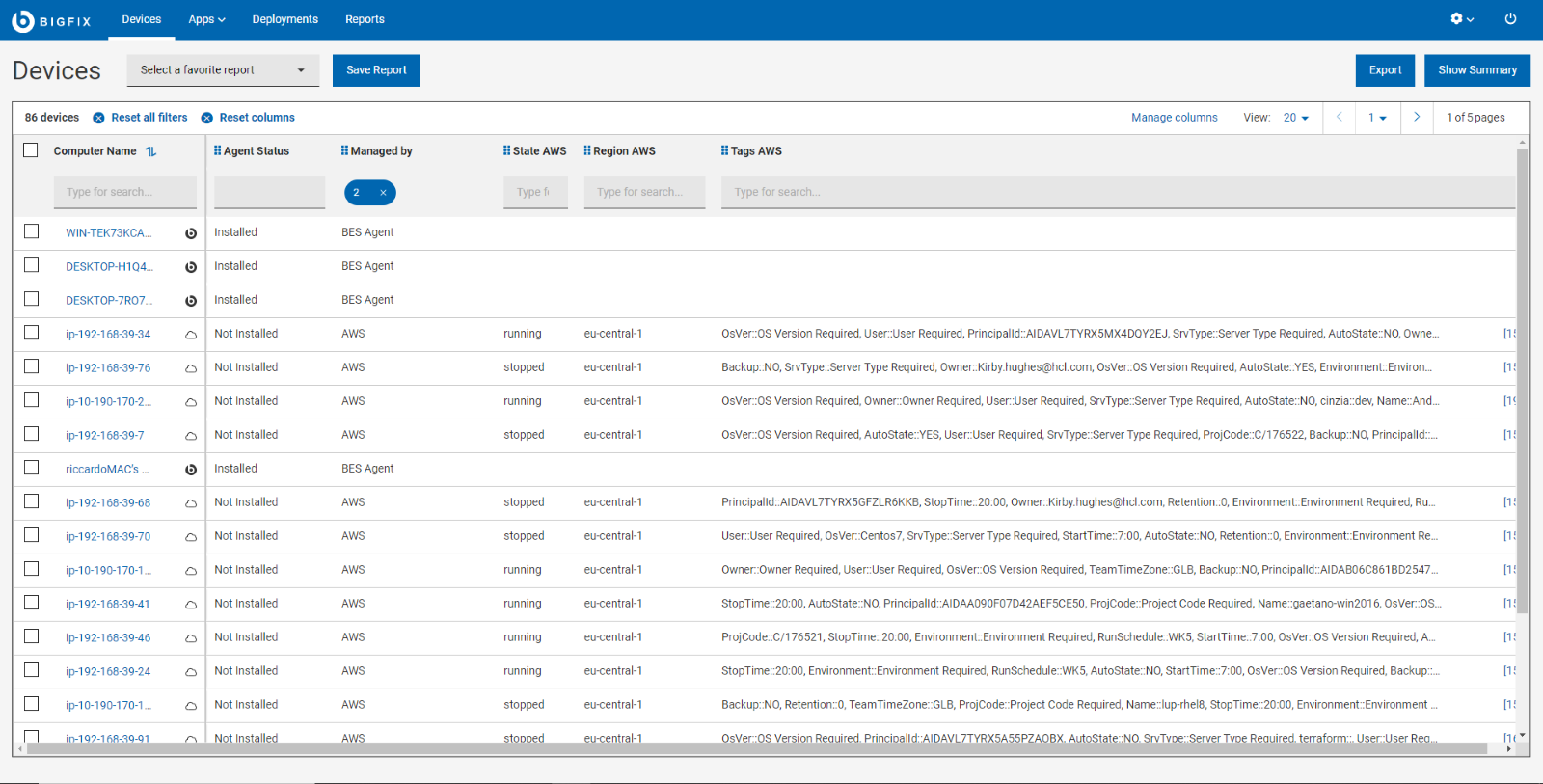Click the Save Report button
The image size is (1543, 784).
tap(376, 70)
